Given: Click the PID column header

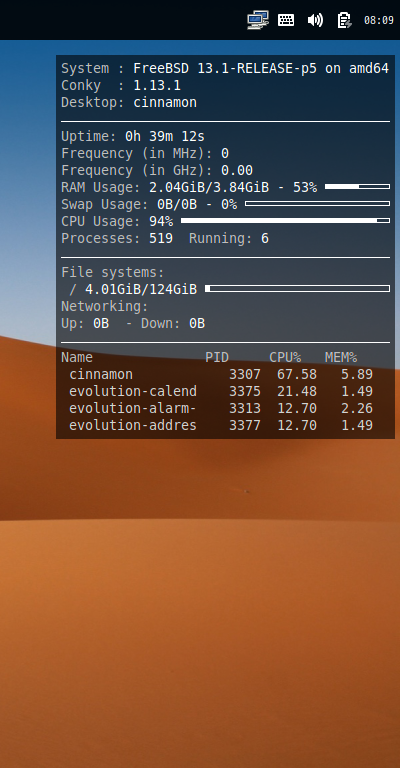Looking at the screenshot, I should point(217,358).
